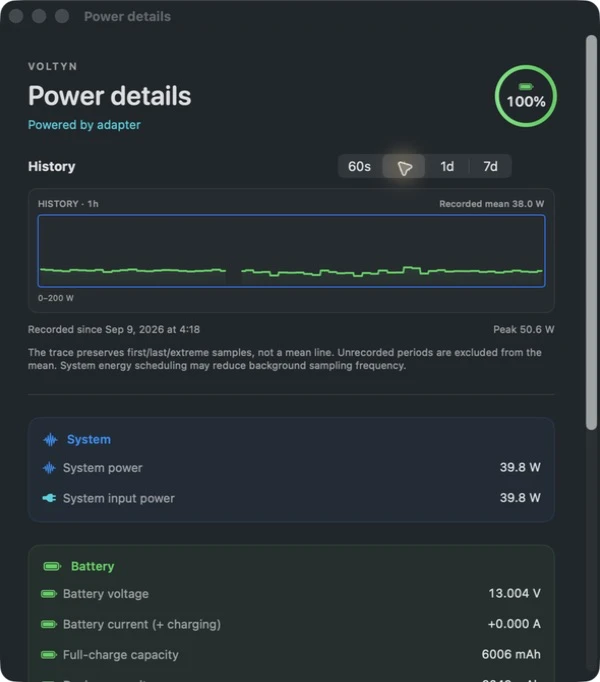Click the waveform icon next to System power
The width and height of the screenshot is (600, 682).
point(49,468)
